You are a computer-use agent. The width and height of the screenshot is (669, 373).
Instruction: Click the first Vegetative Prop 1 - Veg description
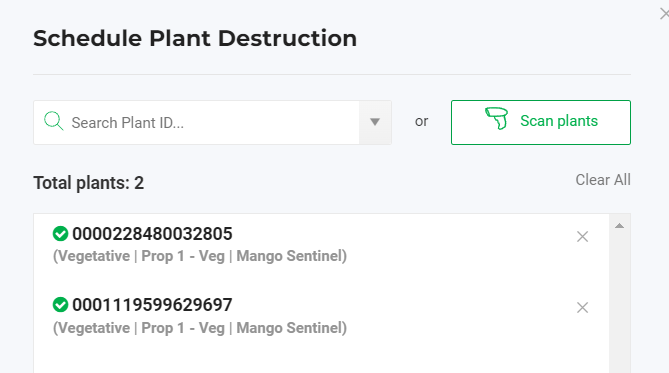[200, 256]
